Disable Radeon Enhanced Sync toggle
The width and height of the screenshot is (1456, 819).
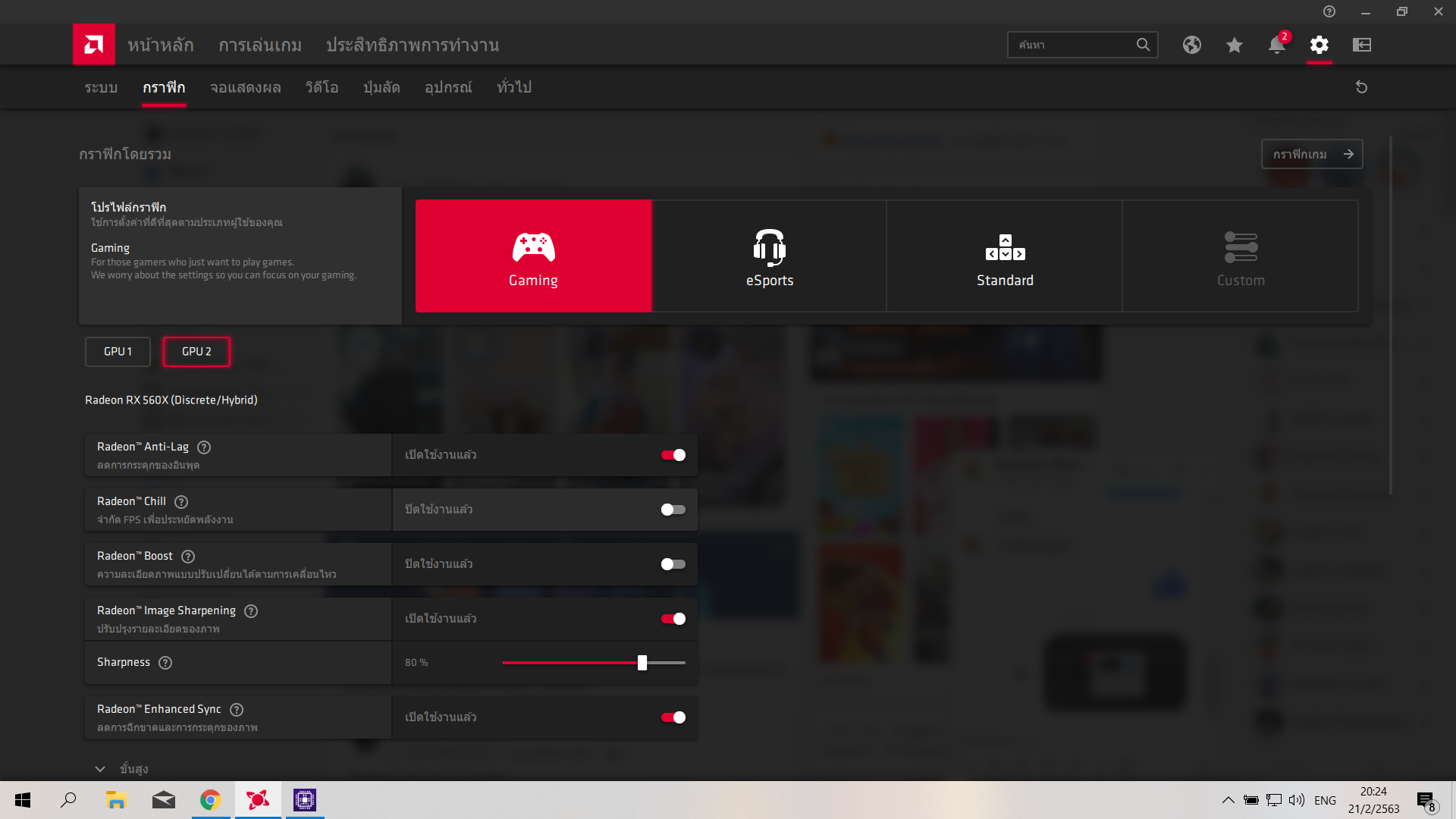click(673, 717)
